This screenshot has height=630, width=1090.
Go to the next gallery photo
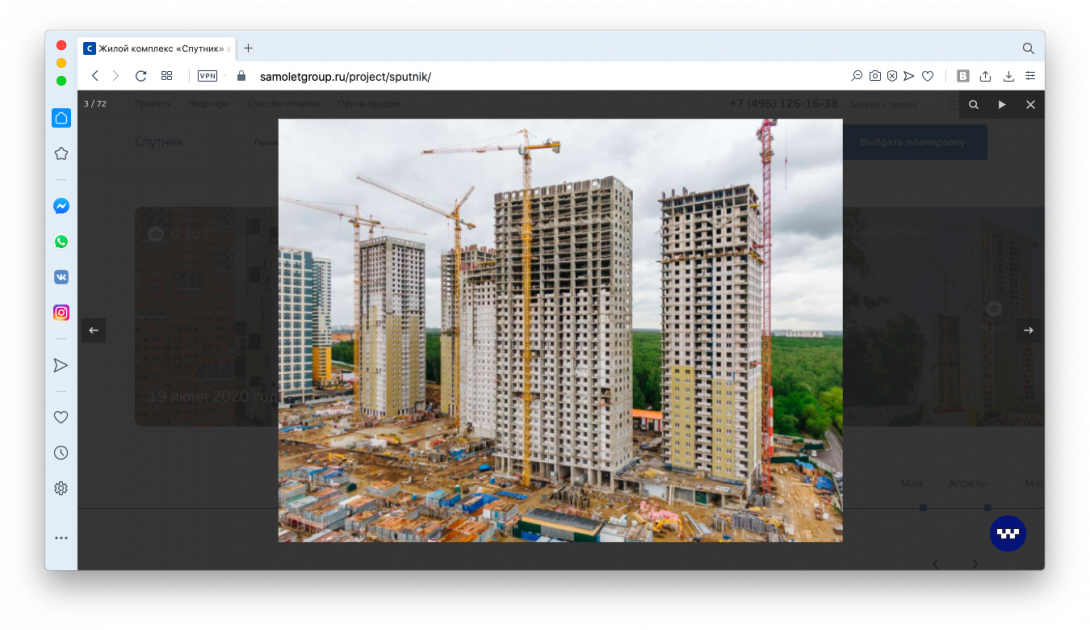point(1028,331)
